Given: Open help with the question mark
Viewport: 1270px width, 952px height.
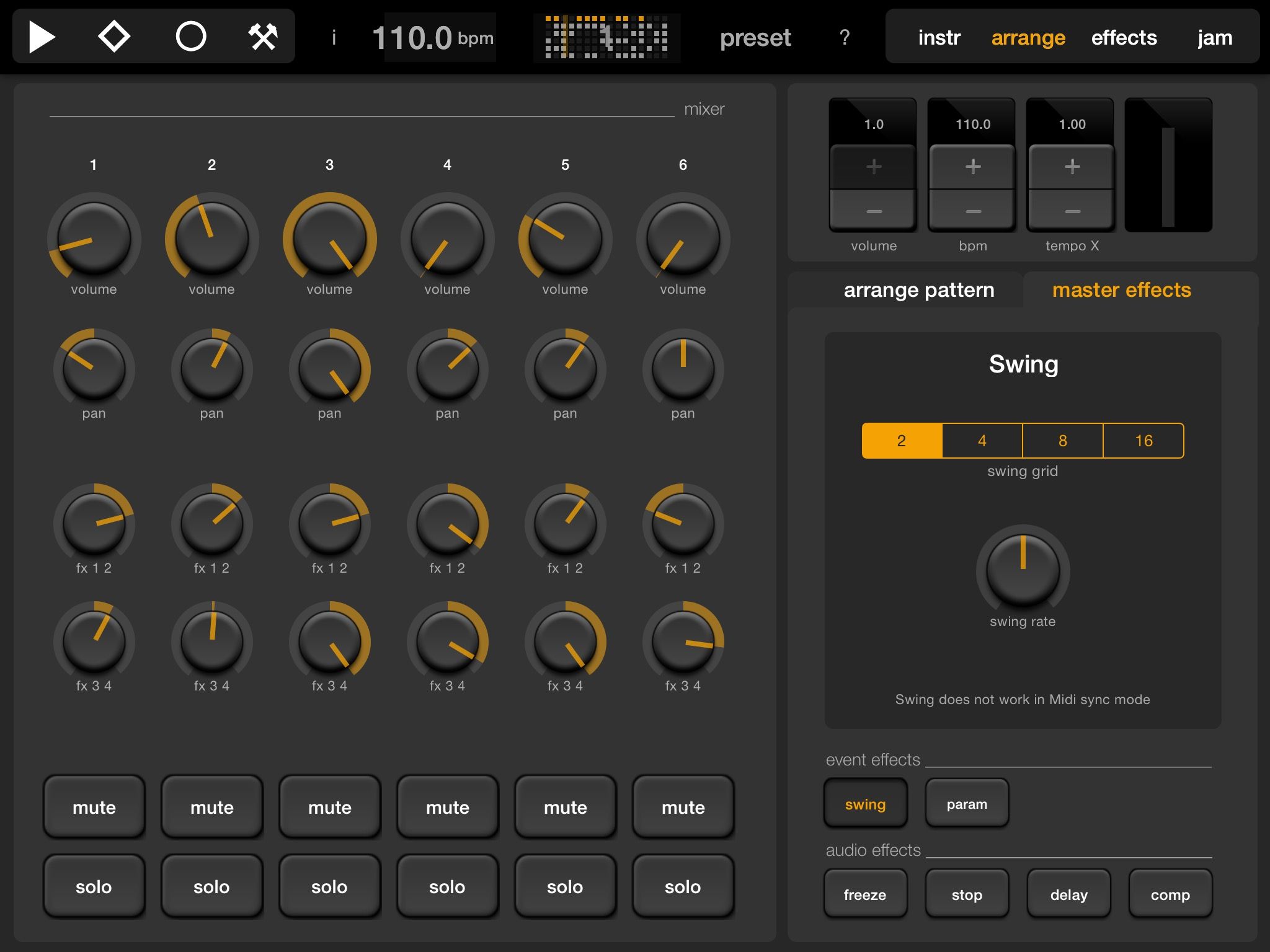Looking at the screenshot, I should click(844, 38).
